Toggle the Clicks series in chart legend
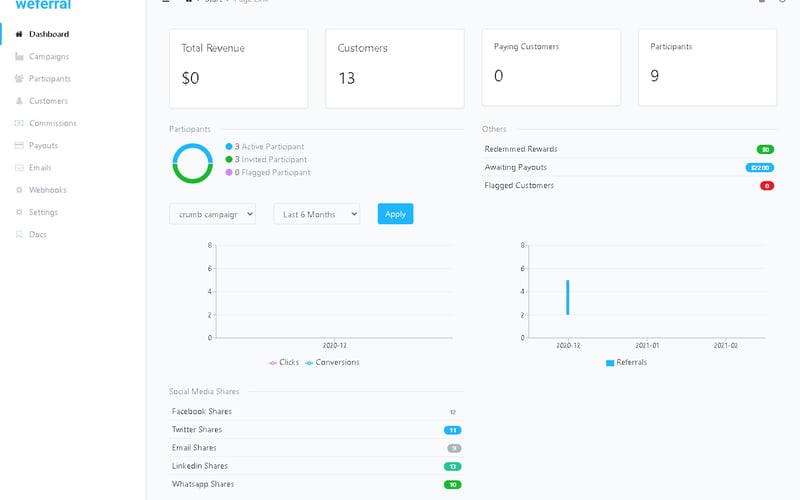Image resolution: width=800 pixels, height=500 pixels. point(284,362)
